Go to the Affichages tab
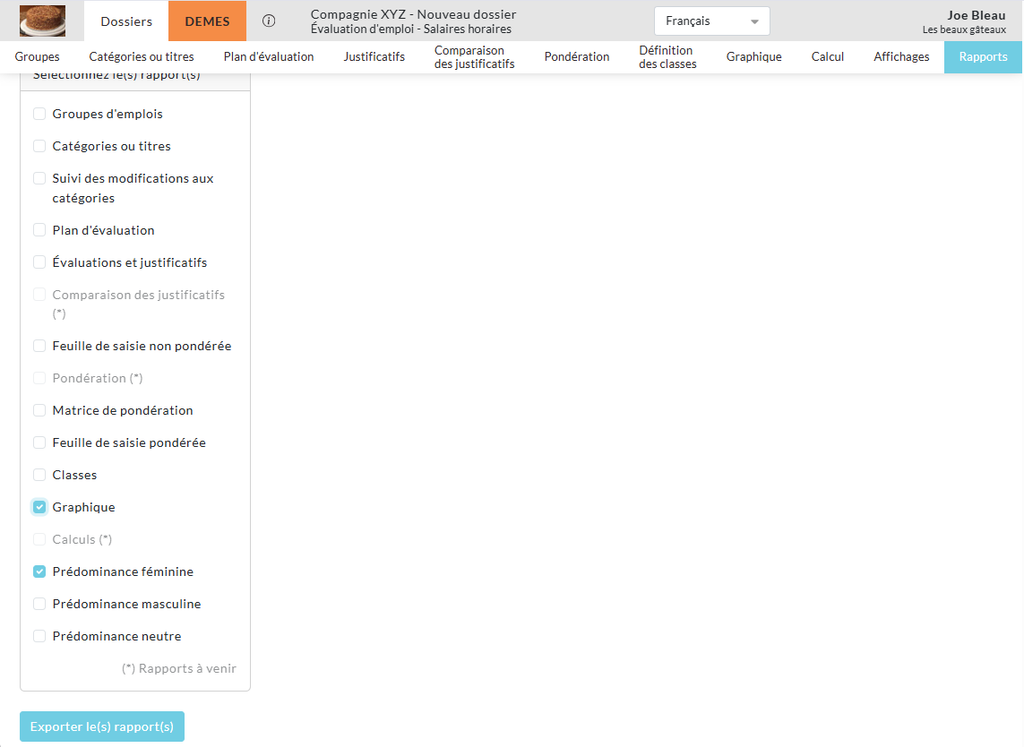The height and width of the screenshot is (747, 1024). click(901, 57)
